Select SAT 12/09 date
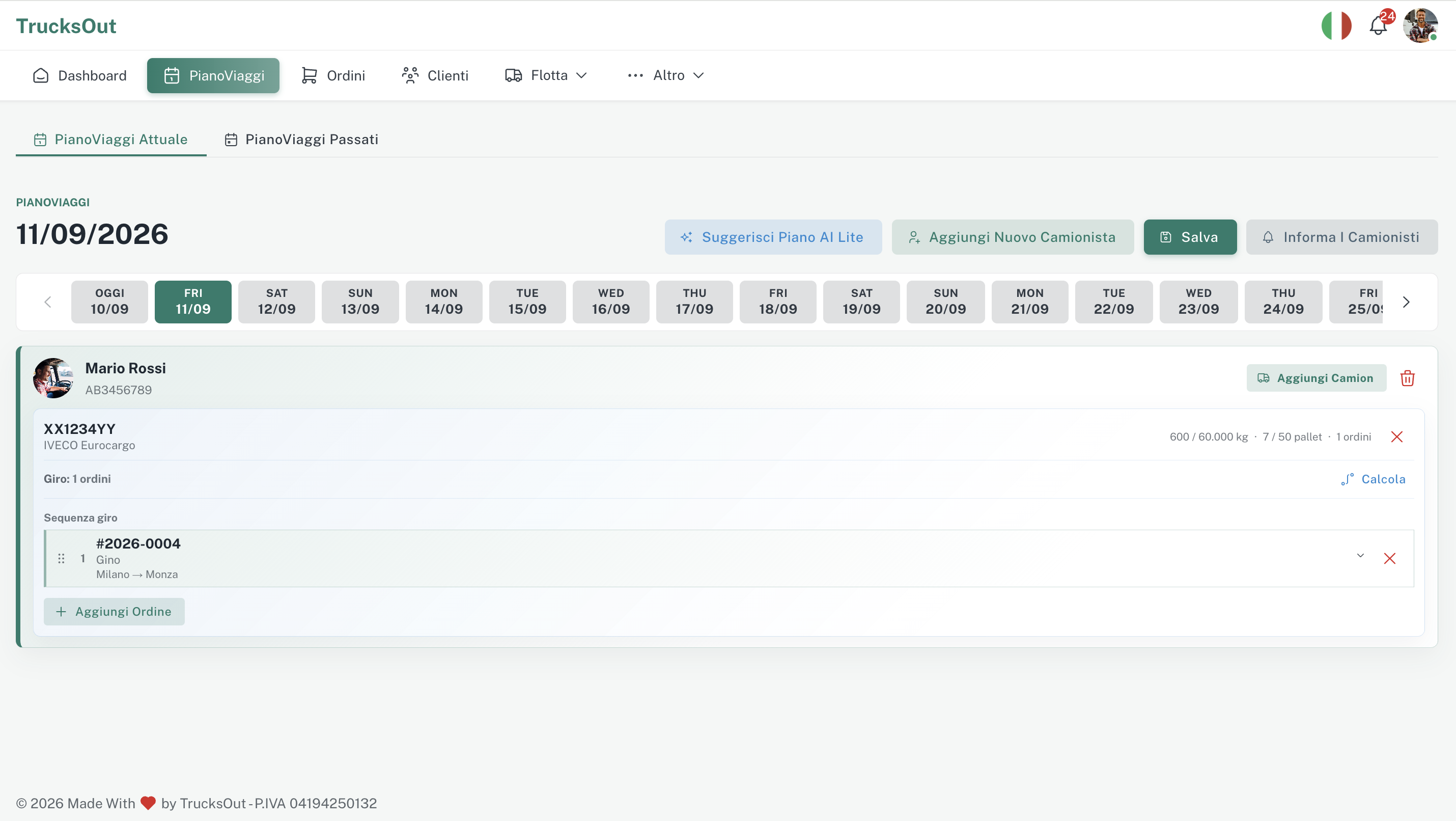Screen dimensions: 1456x821 point(277,302)
